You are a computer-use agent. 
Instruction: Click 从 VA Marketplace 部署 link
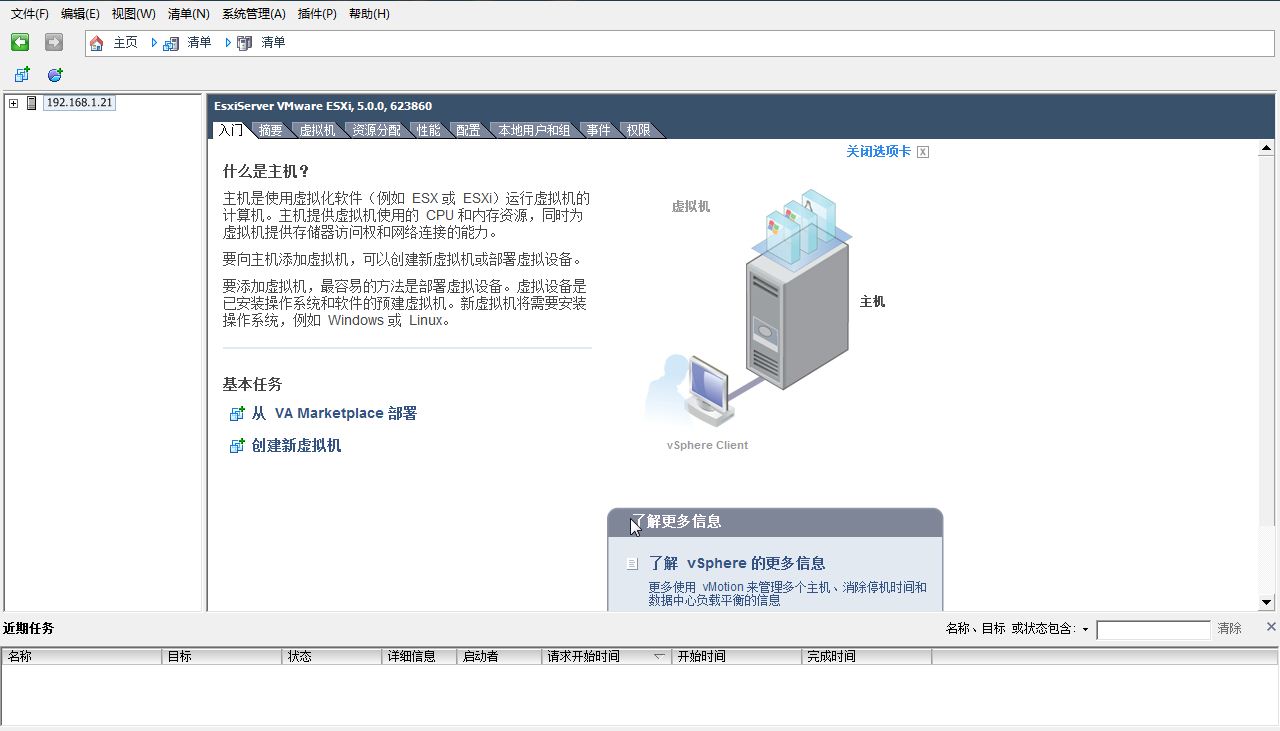click(x=334, y=413)
